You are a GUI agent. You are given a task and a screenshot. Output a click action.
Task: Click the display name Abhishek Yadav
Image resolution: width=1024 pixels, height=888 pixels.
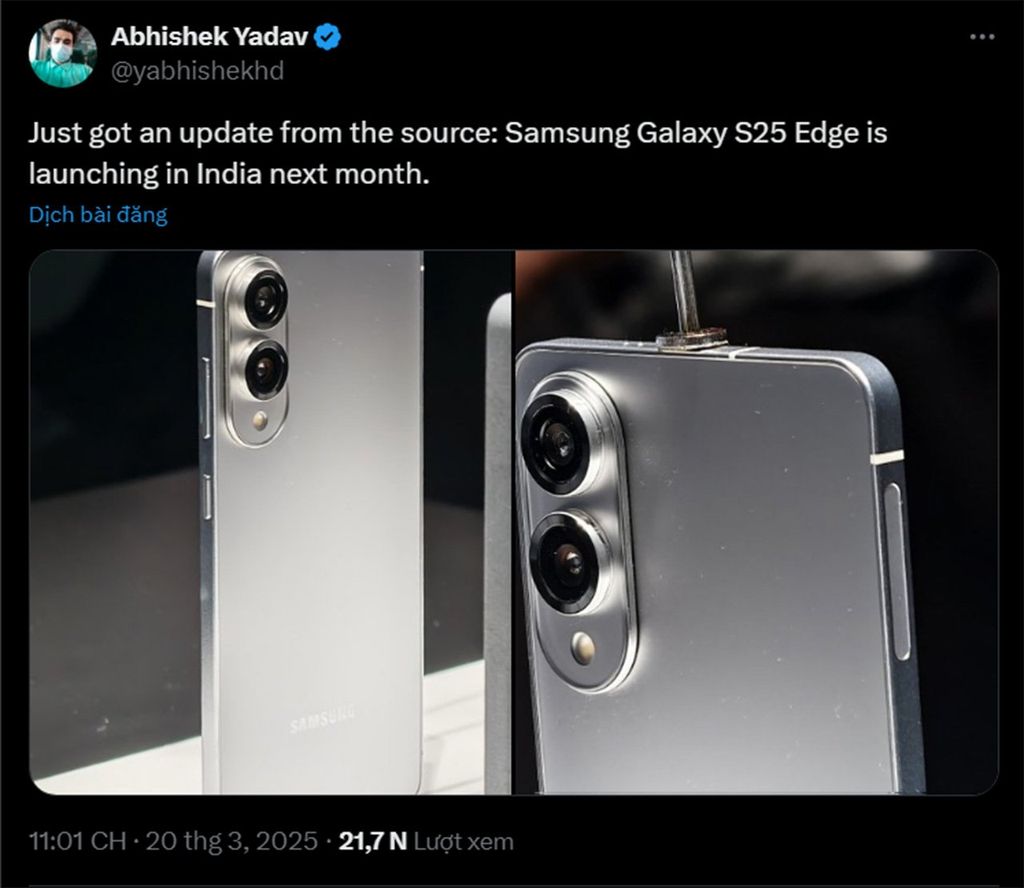tap(209, 37)
